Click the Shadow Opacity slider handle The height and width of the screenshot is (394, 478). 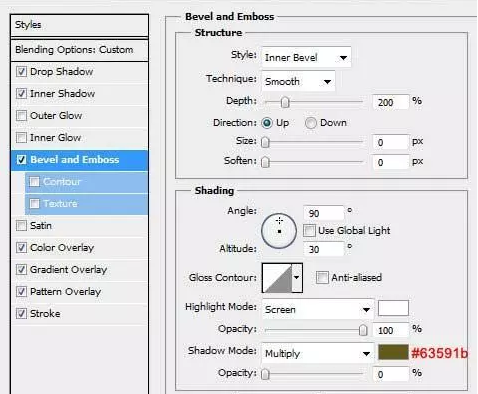(265, 374)
